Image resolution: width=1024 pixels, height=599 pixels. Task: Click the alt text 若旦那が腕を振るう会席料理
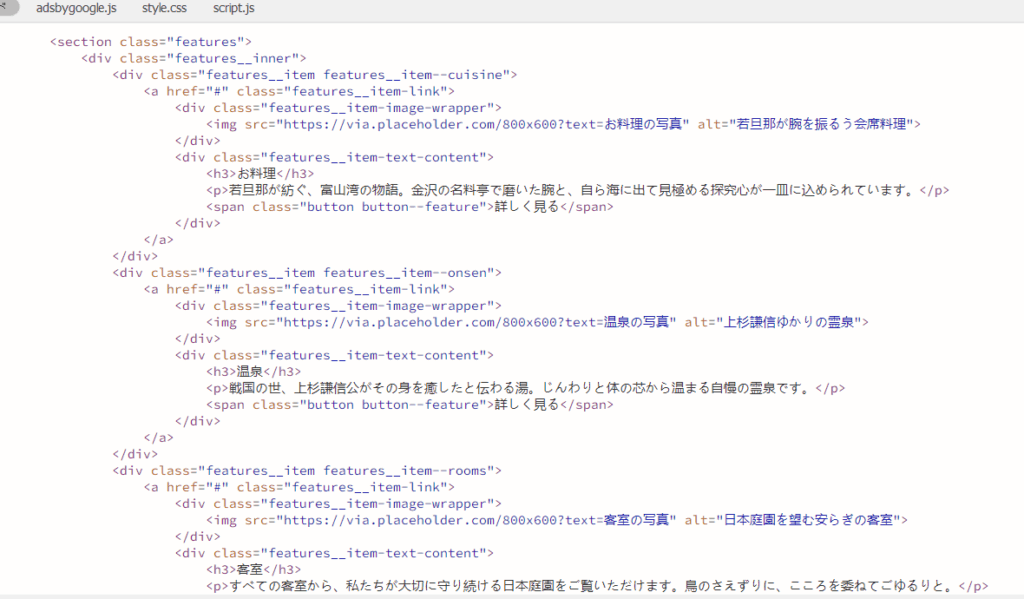[x=821, y=124]
